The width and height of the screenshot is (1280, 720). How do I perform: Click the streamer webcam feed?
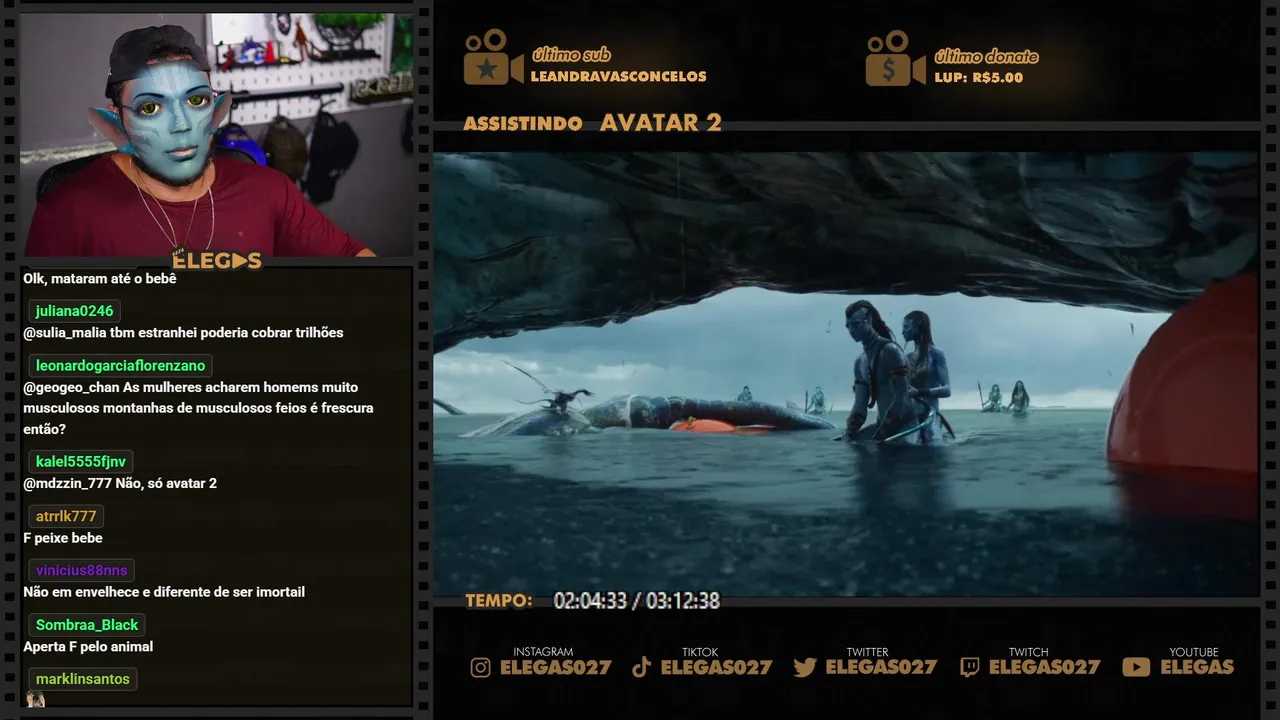pos(216,135)
